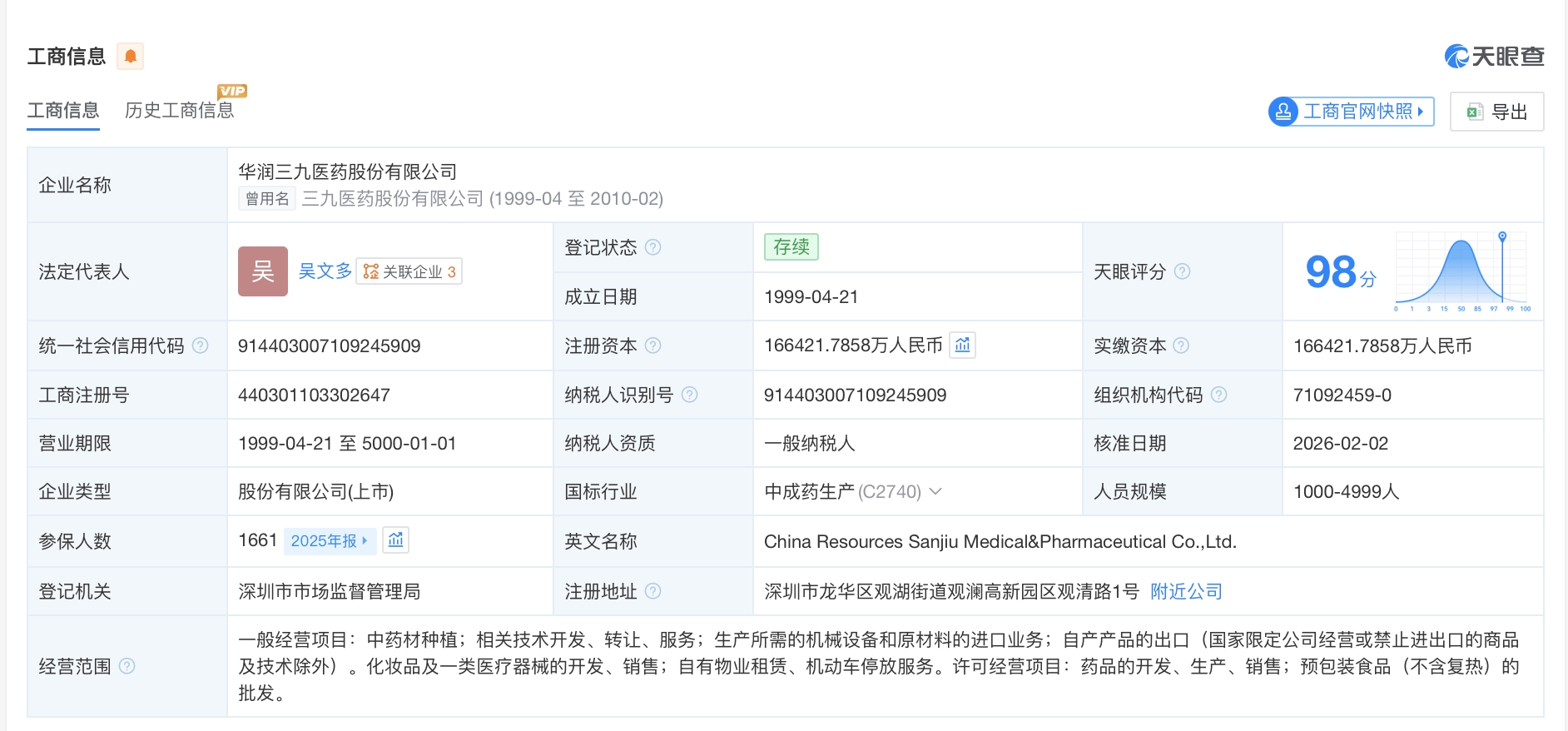Click the 曾用名 former name tag

point(267,198)
